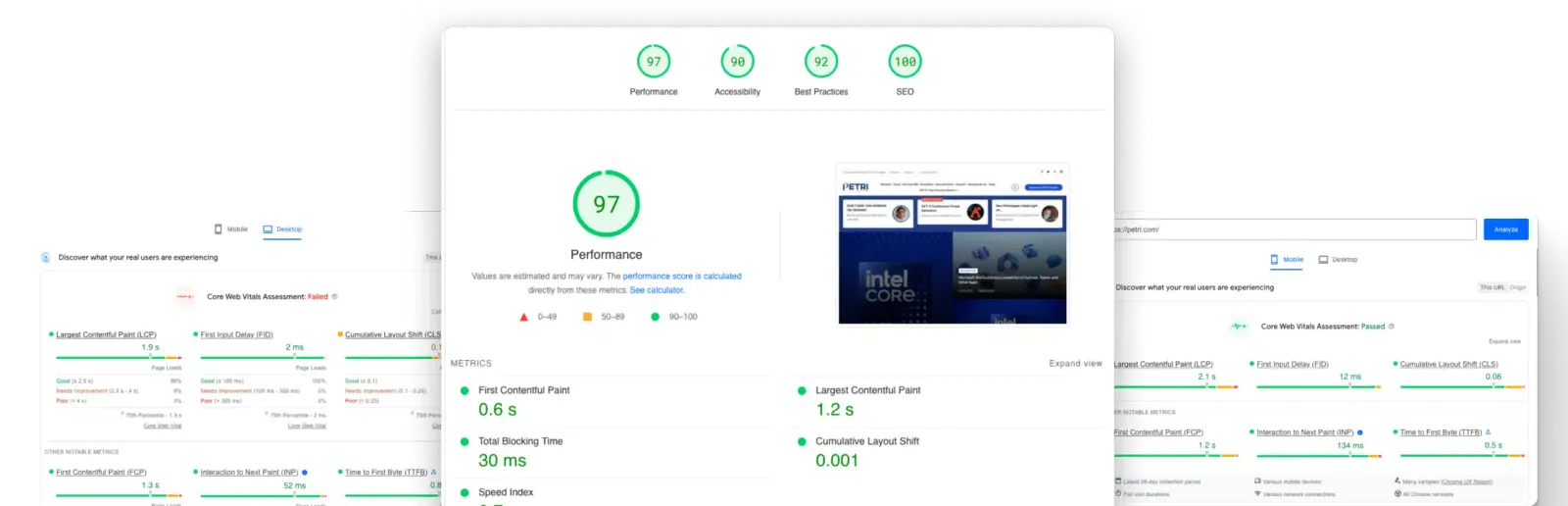Click the Petri website screenshot thumbnail
Viewport: 1568px width, 506px height.
[x=952, y=243]
